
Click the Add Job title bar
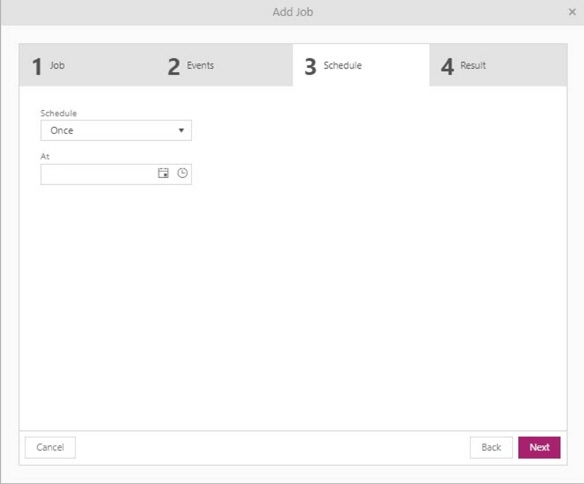[293, 12]
